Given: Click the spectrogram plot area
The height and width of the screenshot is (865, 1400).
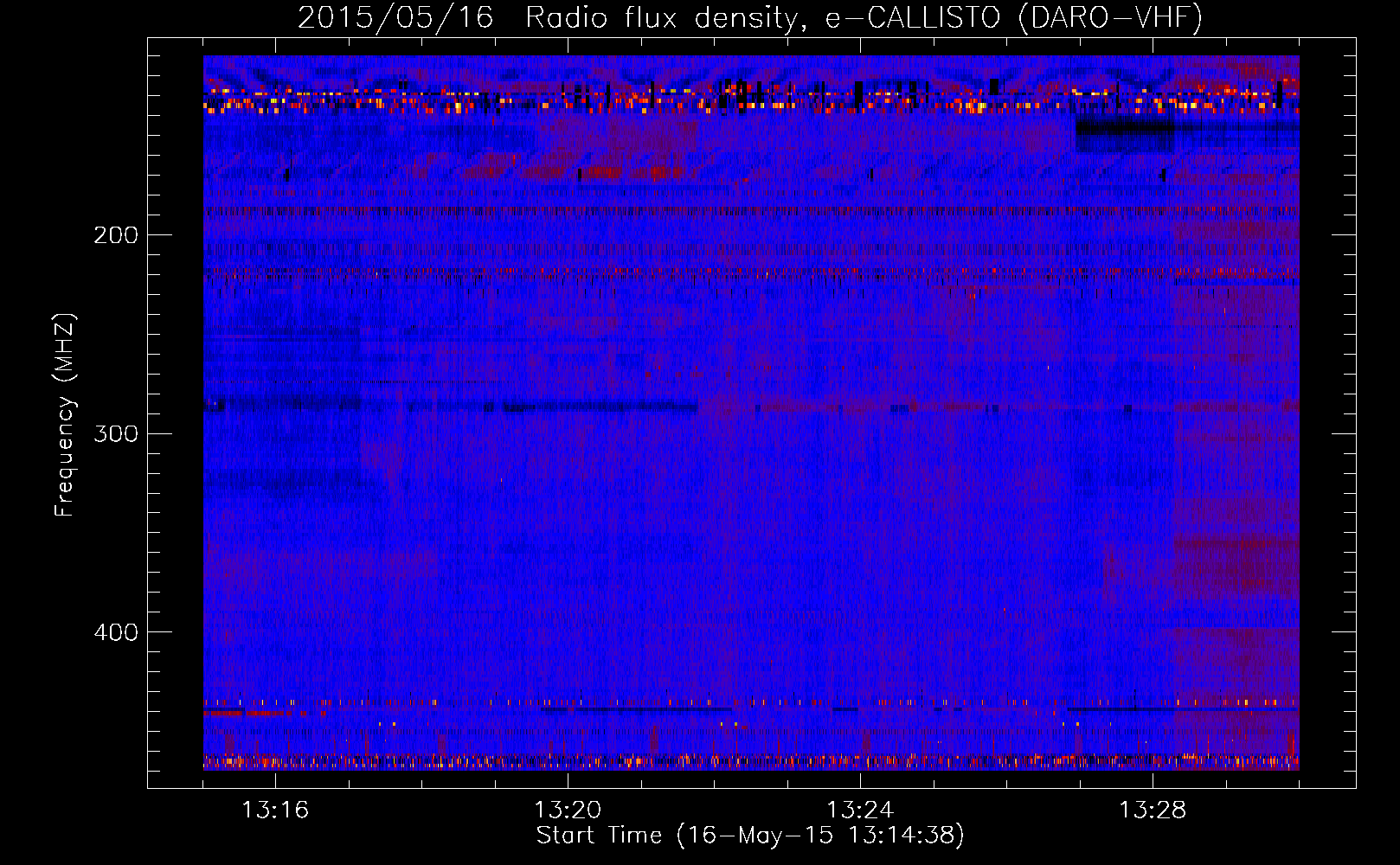Looking at the screenshot, I should 751,413.
